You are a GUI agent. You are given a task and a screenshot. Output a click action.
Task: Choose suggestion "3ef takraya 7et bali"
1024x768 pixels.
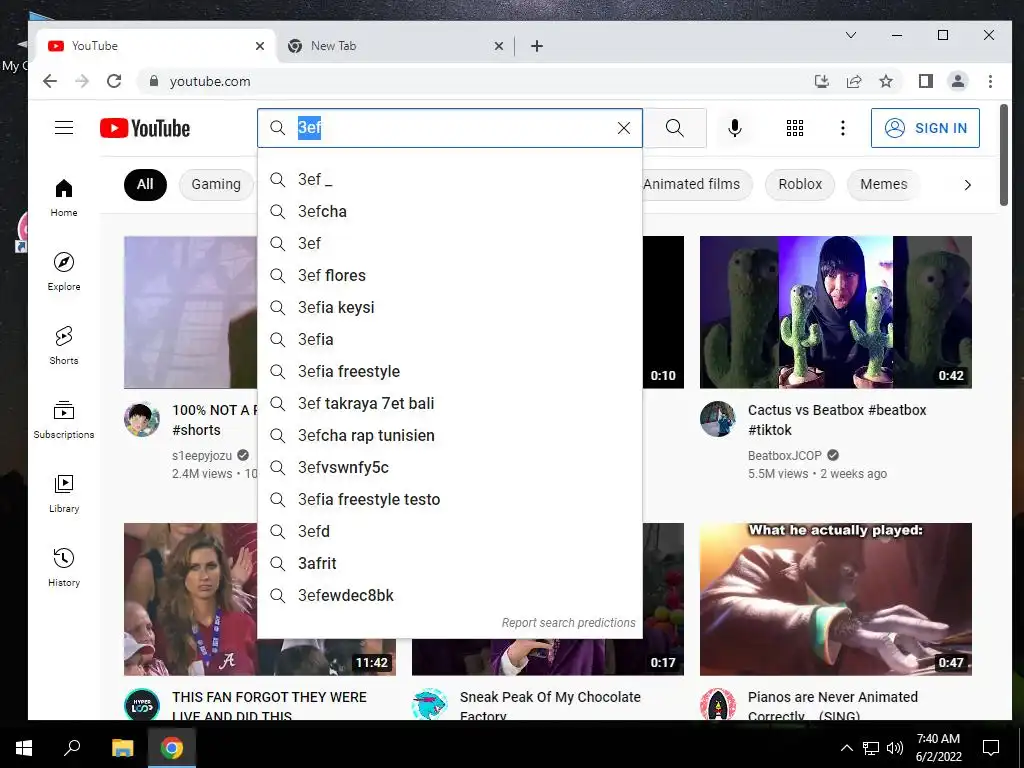450,404
